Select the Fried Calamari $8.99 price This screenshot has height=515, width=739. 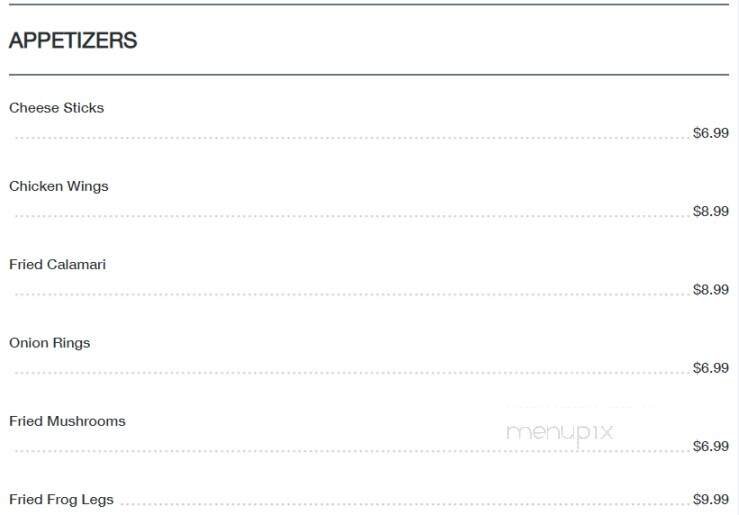pos(710,290)
